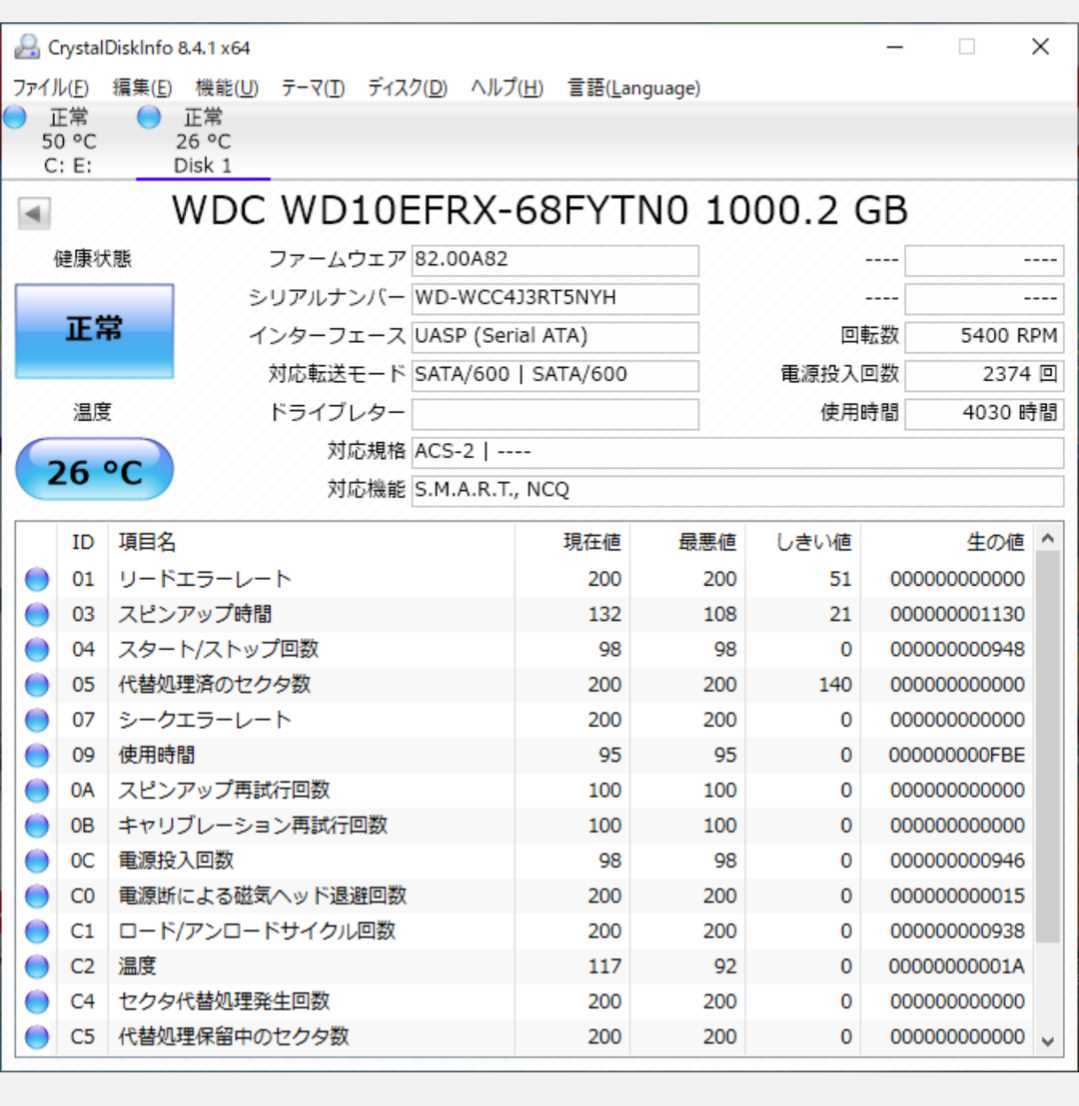Click the status icon for row 0B キャリブレーション再試行回数
Viewport: 1079px width, 1106px height.
(37, 825)
